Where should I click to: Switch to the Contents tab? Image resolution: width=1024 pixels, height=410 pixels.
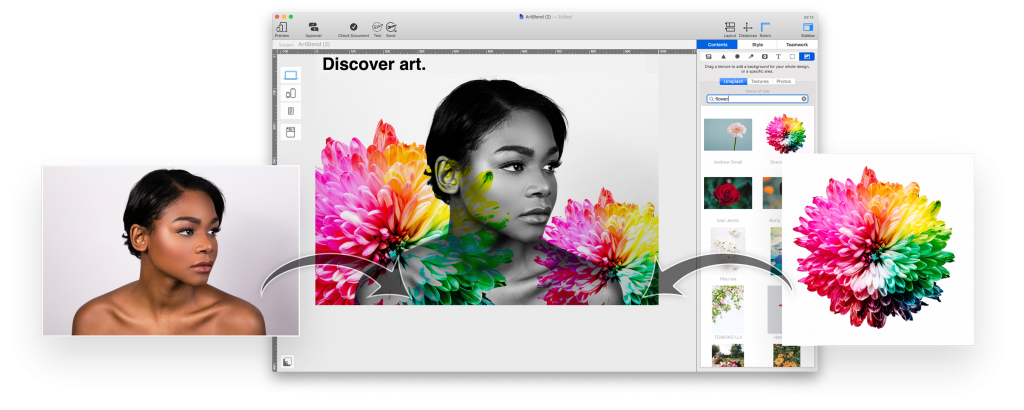[x=717, y=44]
